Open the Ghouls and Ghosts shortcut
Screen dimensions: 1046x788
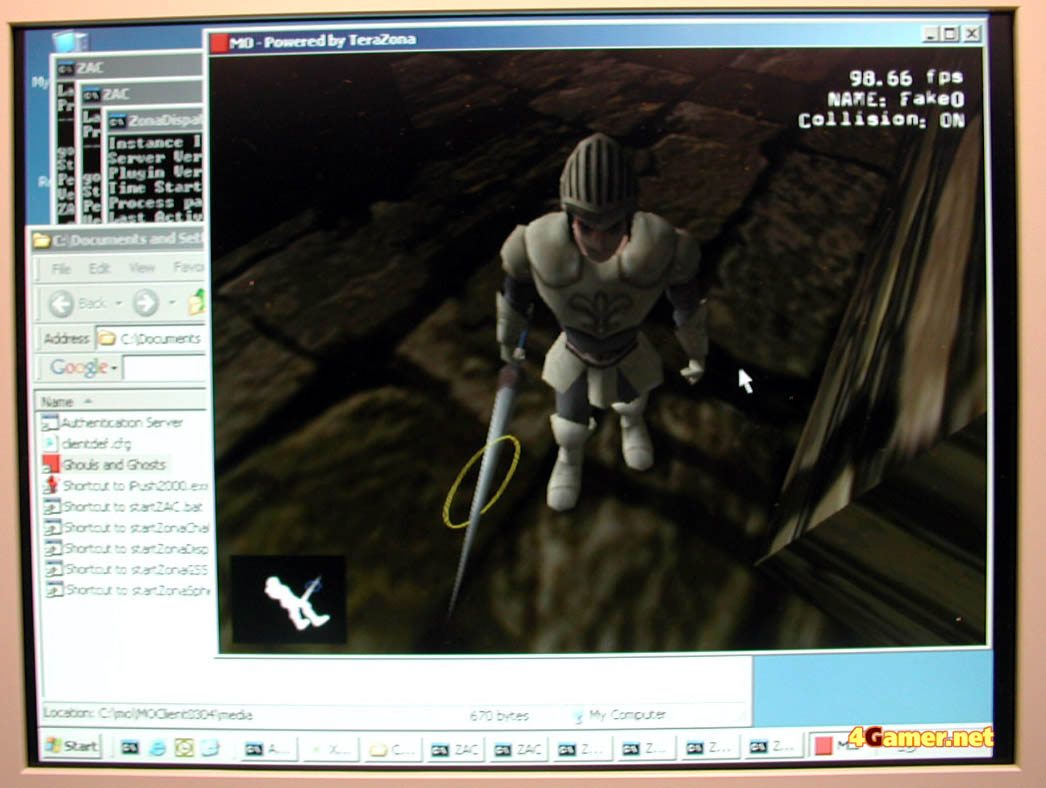[114, 464]
